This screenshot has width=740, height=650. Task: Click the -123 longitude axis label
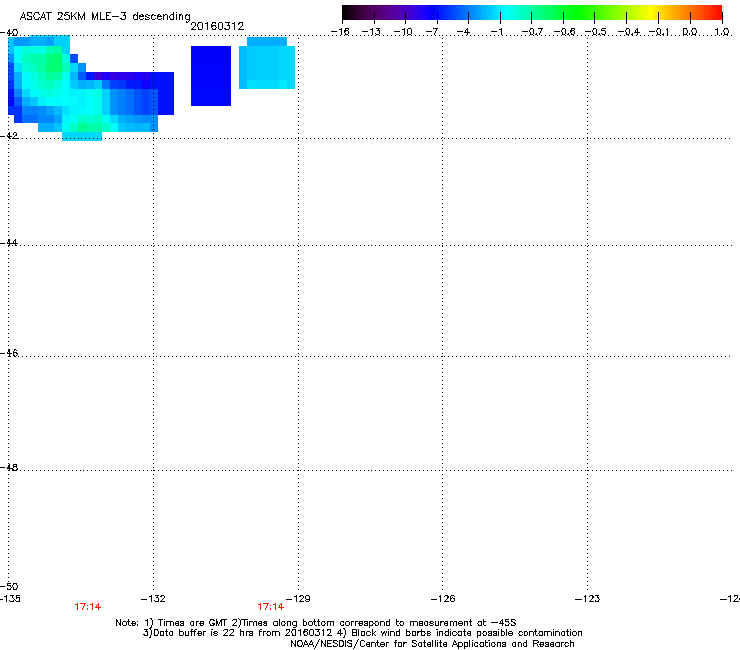click(x=587, y=599)
